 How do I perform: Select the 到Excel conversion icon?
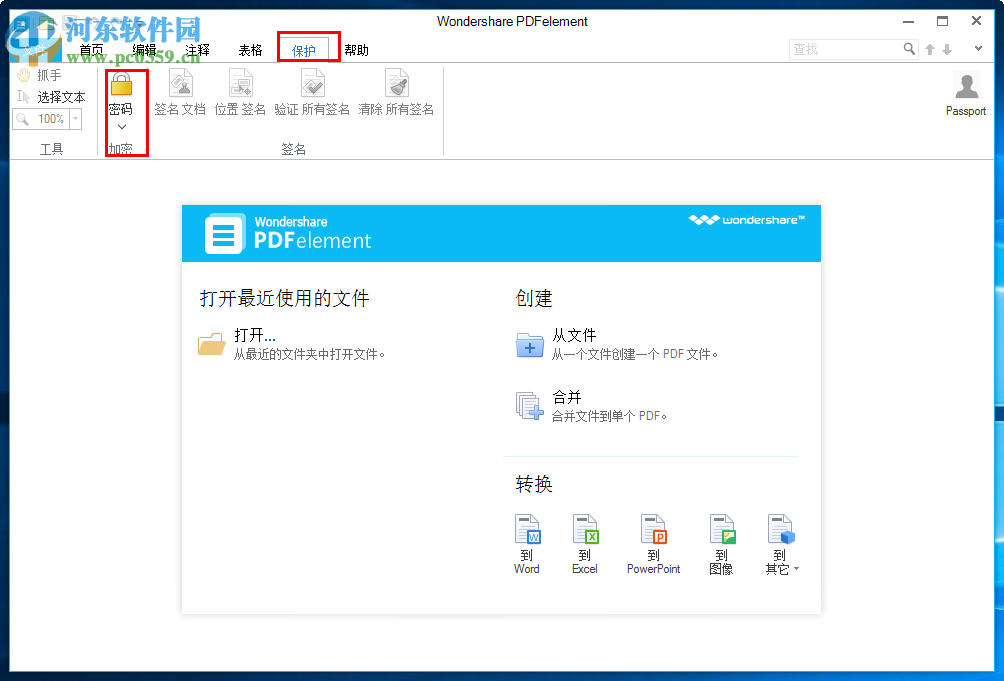pyautogui.click(x=584, y=530)
